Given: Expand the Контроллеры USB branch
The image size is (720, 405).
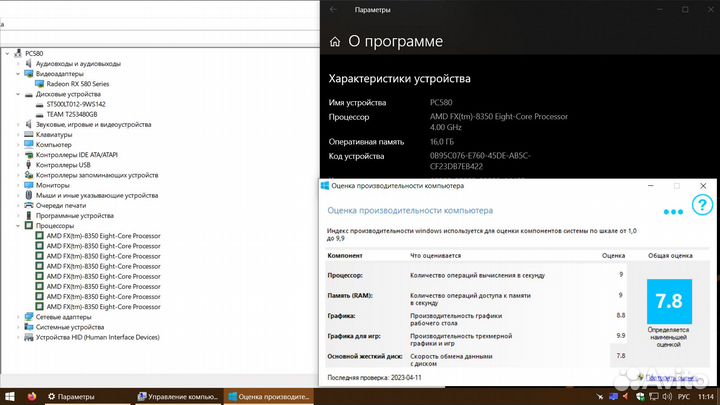Looking at the screenshot, I should (x=18, y=165).
